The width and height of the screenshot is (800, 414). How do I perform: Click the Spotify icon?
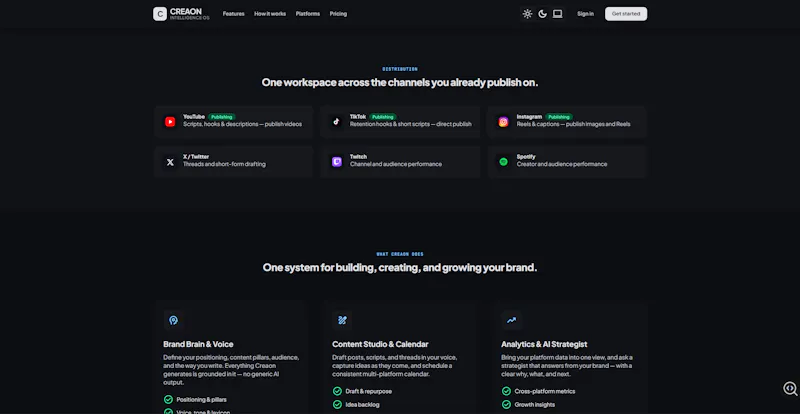tap(504, 162)
